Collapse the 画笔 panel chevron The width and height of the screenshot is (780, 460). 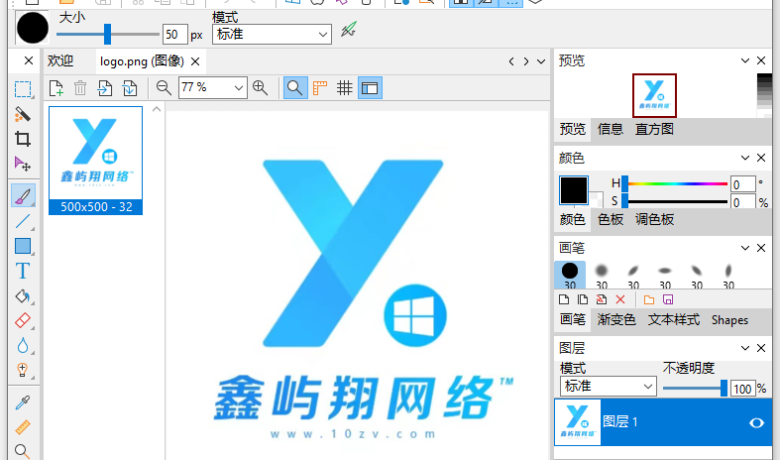[745, 248]
